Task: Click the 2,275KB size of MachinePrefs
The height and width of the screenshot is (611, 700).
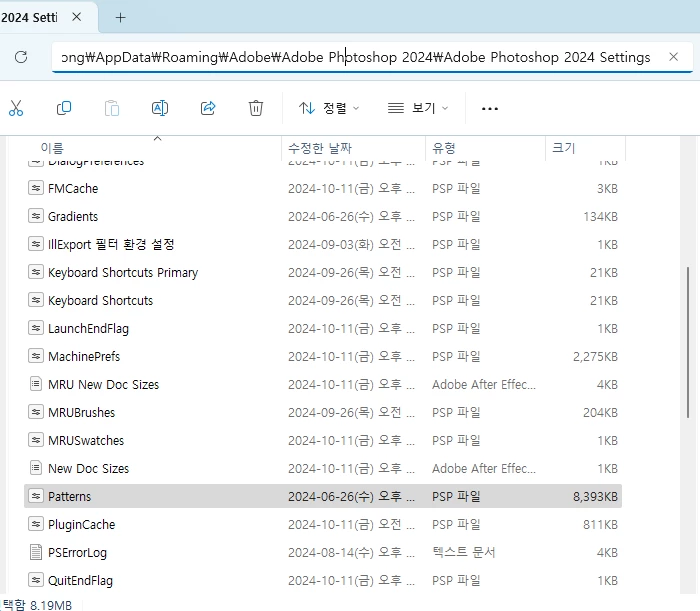Action: [596, 357]
